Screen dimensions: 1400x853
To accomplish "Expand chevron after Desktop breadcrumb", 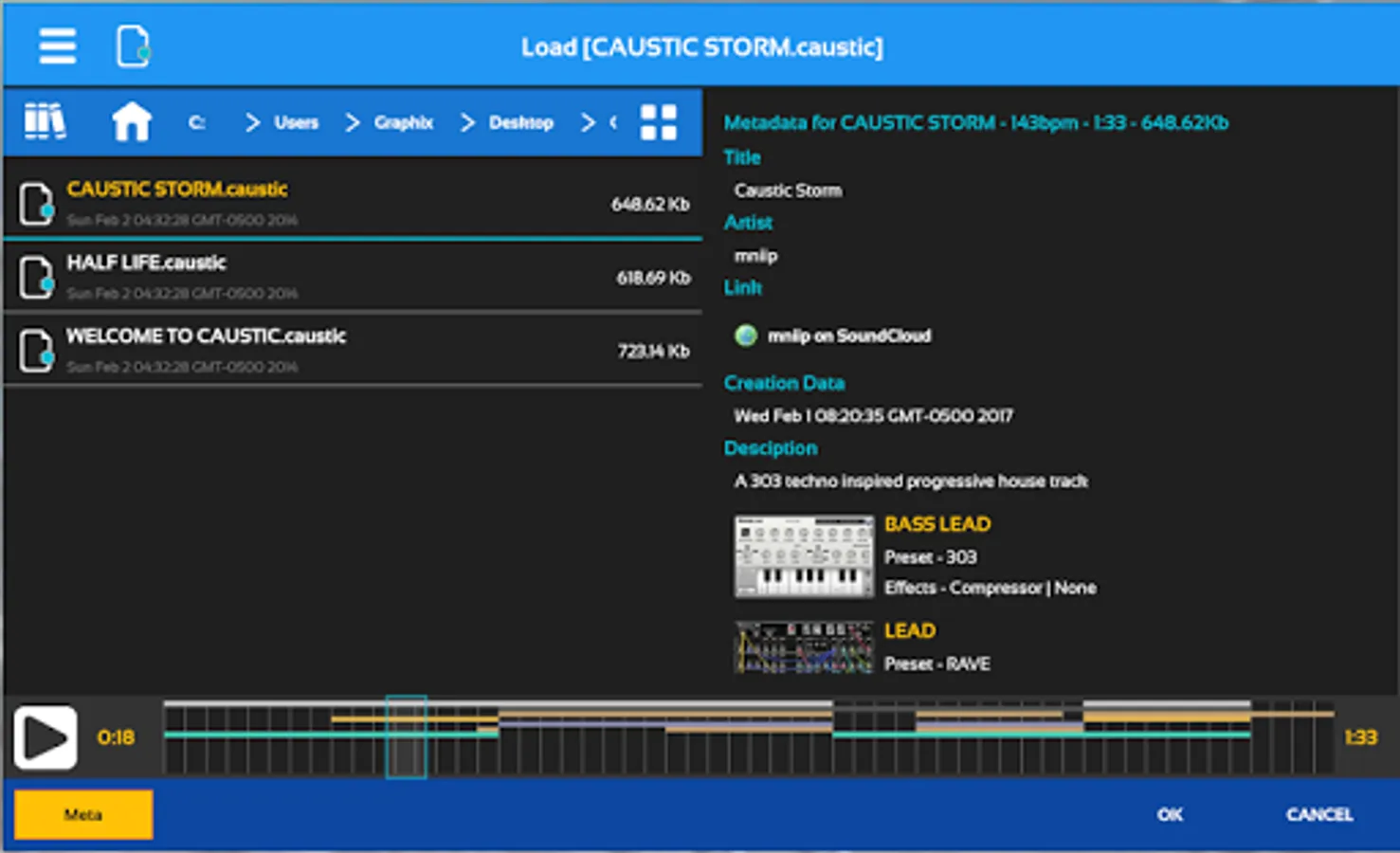I will 588,122.
